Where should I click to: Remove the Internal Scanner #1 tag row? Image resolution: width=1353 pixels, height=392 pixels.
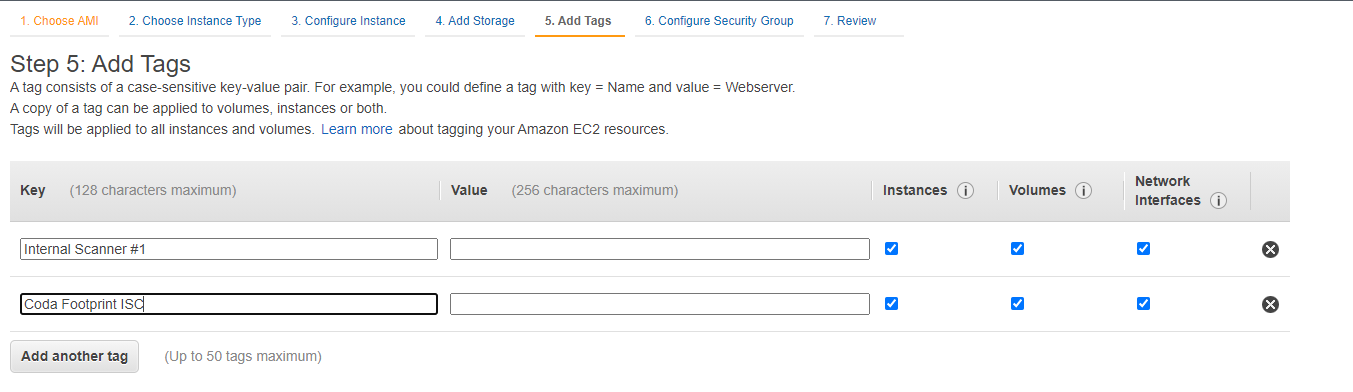1270,249
